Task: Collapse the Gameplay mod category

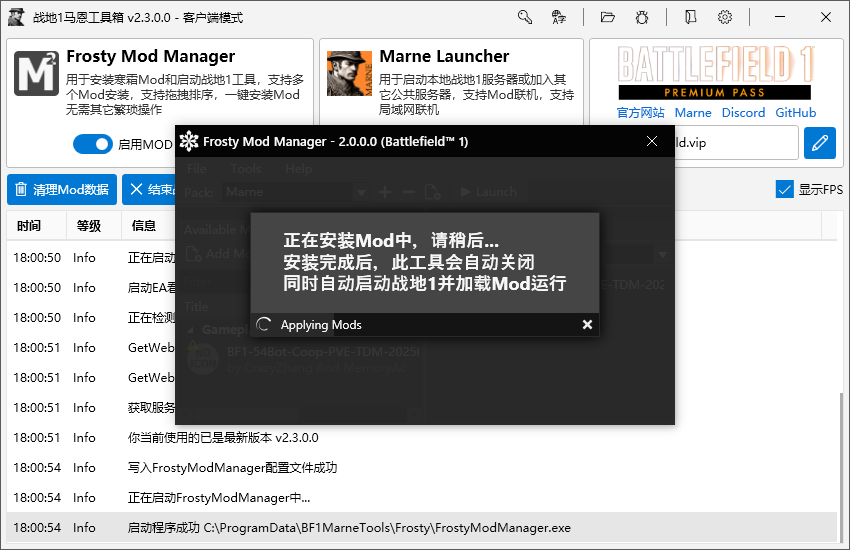Action: tap(191, 330)
